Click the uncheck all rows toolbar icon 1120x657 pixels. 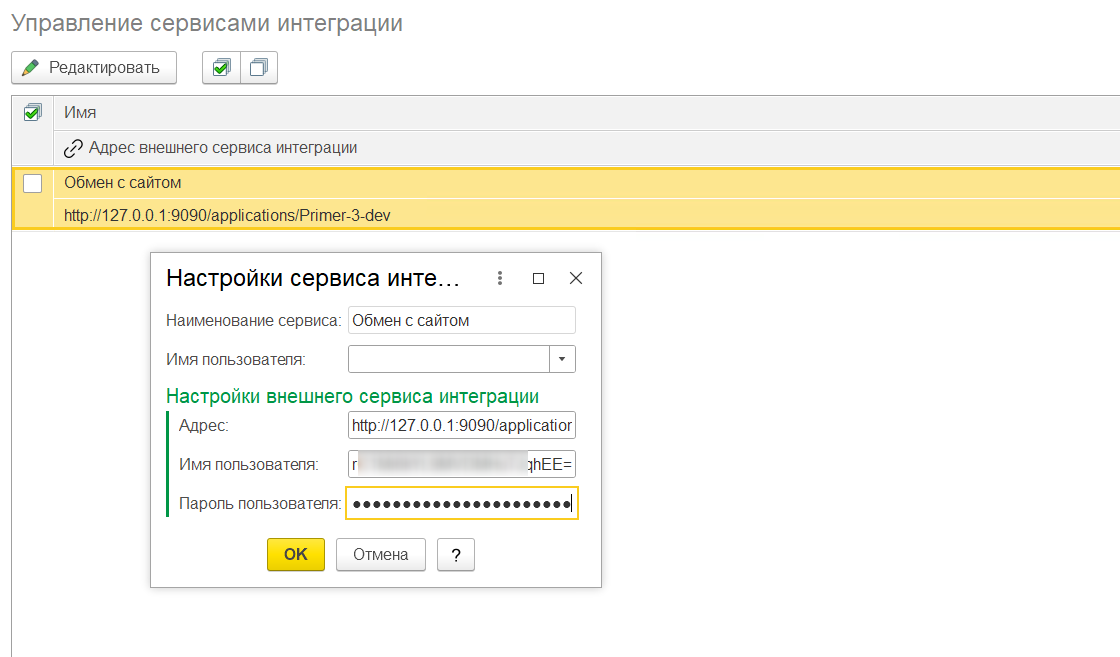point(259,68)
